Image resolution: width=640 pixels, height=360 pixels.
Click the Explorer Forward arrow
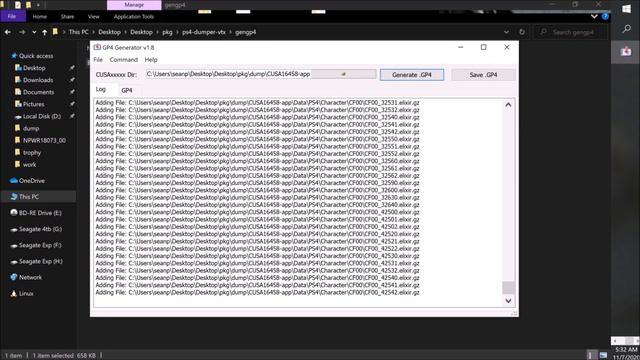click(x=22, y=32)
